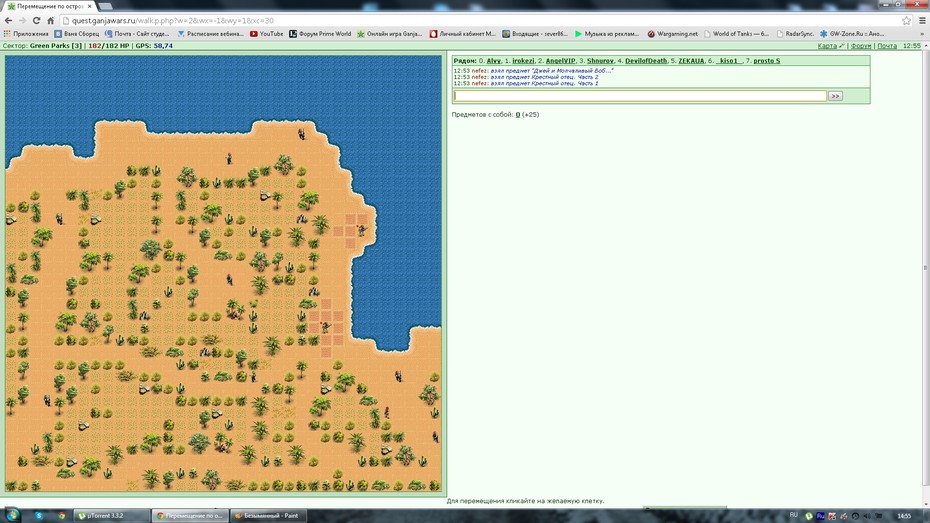This screenshot has height=523, width=930.
Task: Click the browser address bar
Action: click(x=480, y=20)
